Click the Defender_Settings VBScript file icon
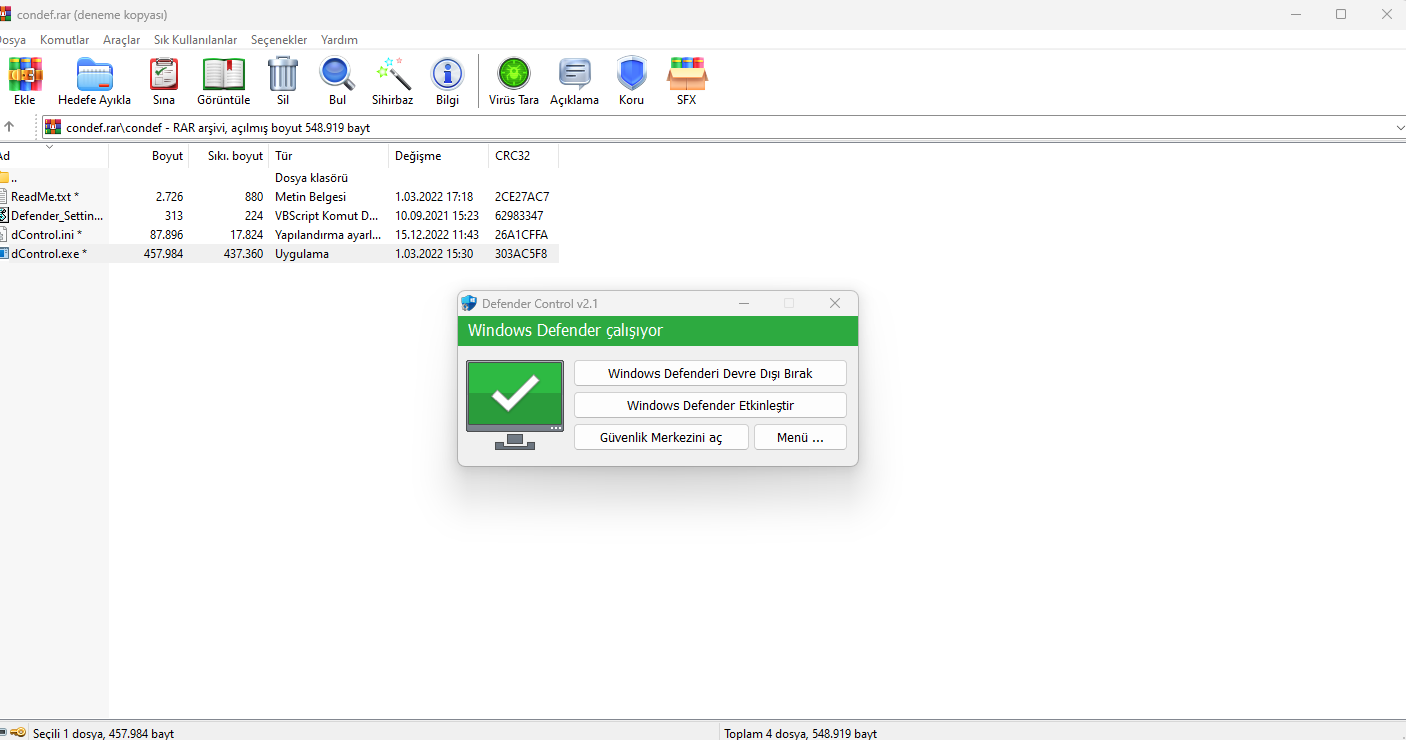The height and width of the screenshot is (740, 1406). [3, 215]
